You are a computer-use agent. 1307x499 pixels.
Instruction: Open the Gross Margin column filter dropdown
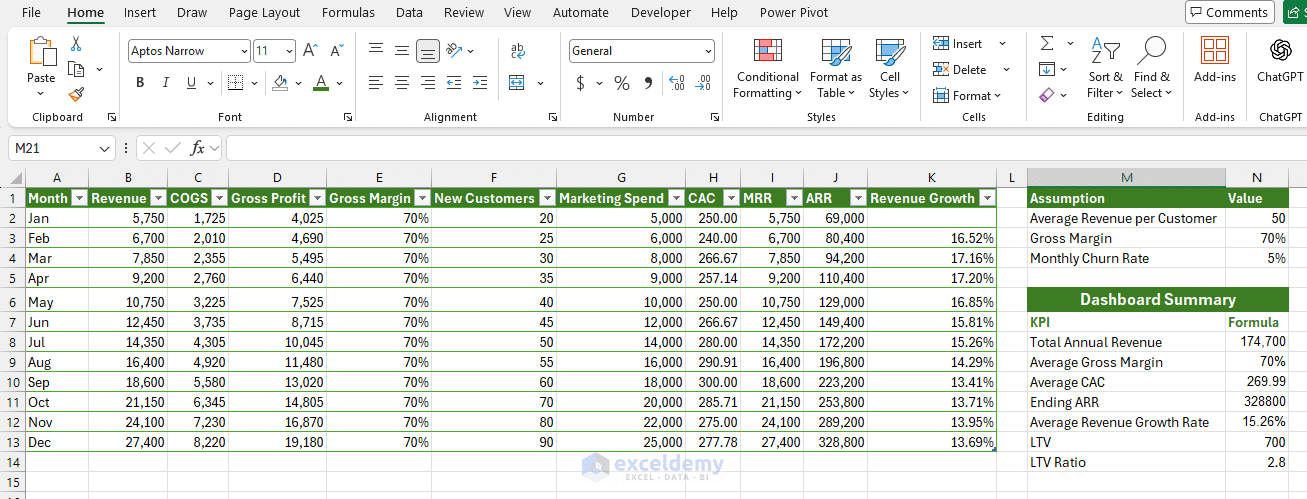pos(422,198)
